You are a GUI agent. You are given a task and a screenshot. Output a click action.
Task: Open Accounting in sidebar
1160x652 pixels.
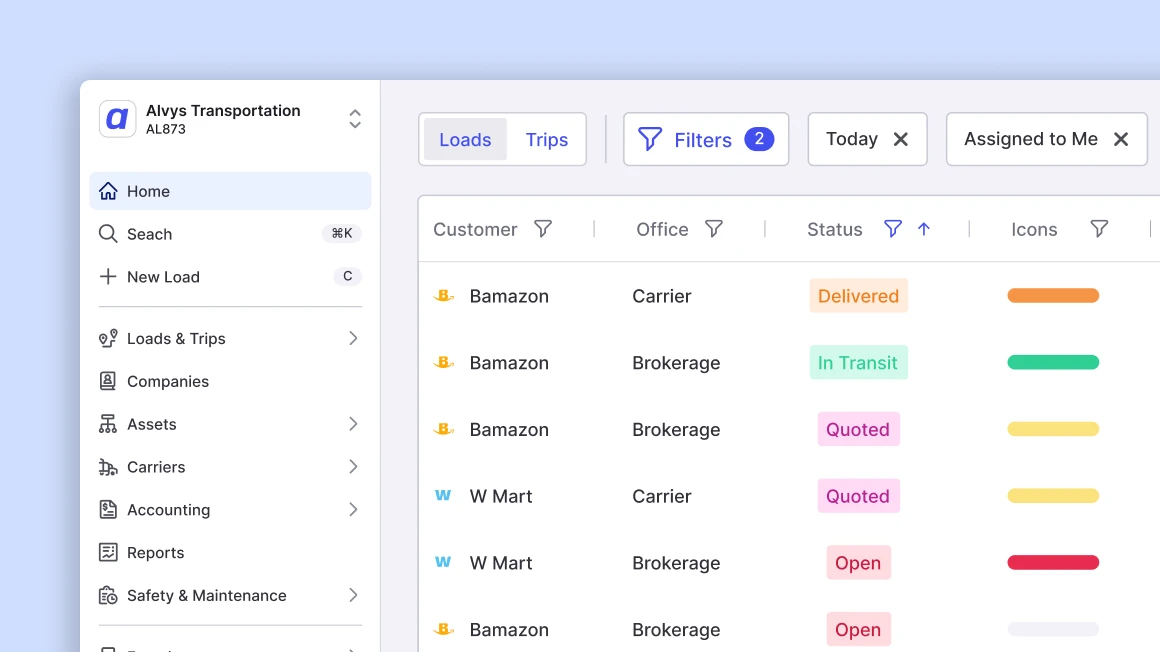[x=230, y=510]
